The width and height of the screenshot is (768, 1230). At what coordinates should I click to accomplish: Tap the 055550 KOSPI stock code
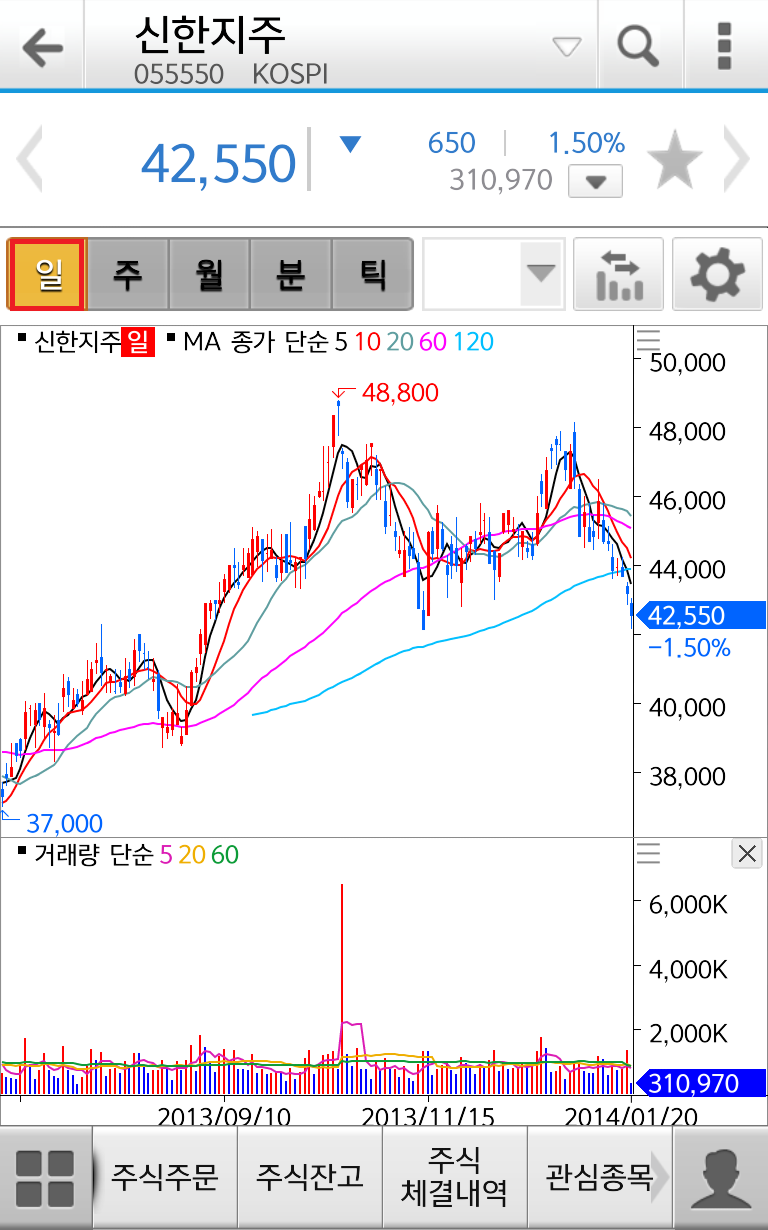pos(231,75)
